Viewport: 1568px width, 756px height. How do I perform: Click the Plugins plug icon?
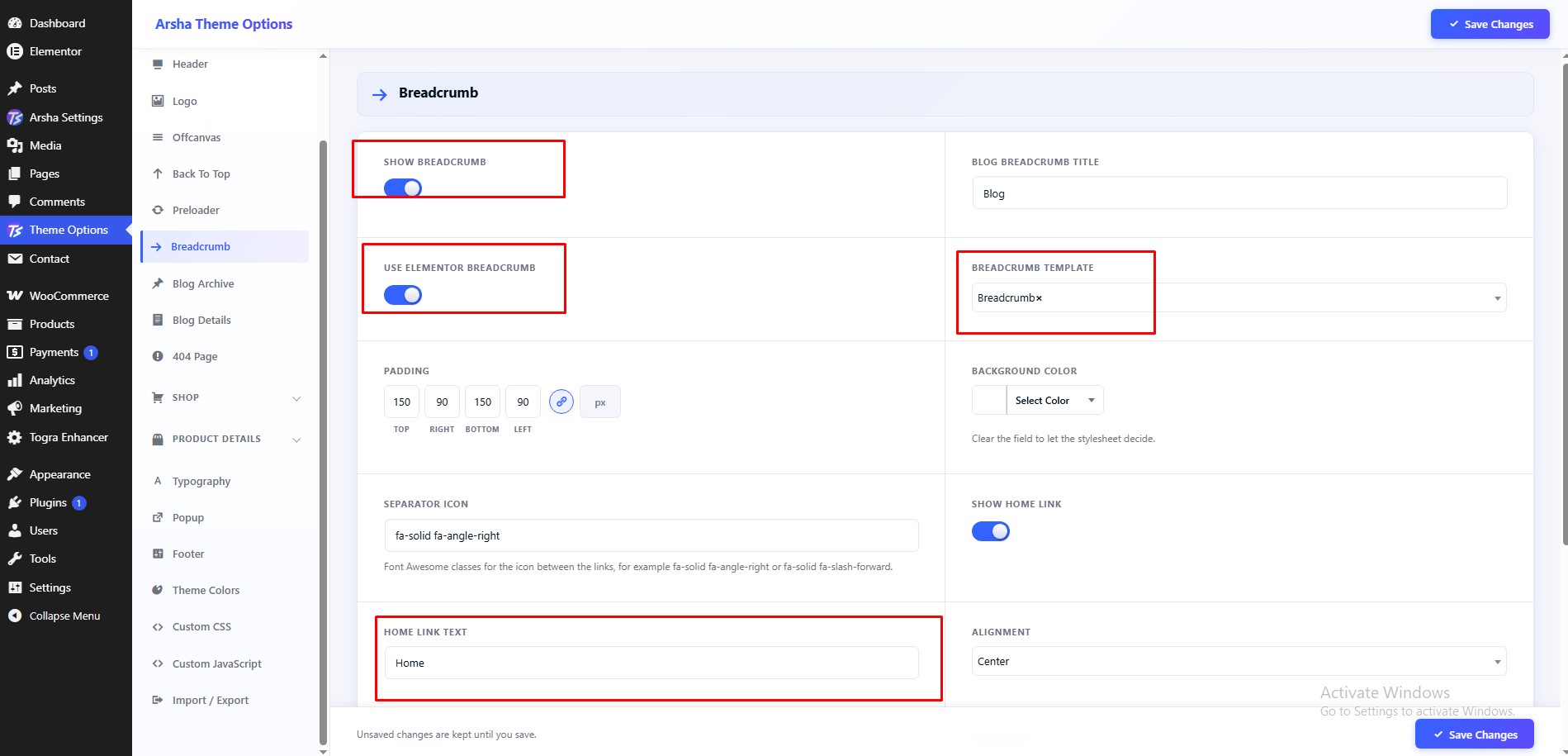click(14, 502)
